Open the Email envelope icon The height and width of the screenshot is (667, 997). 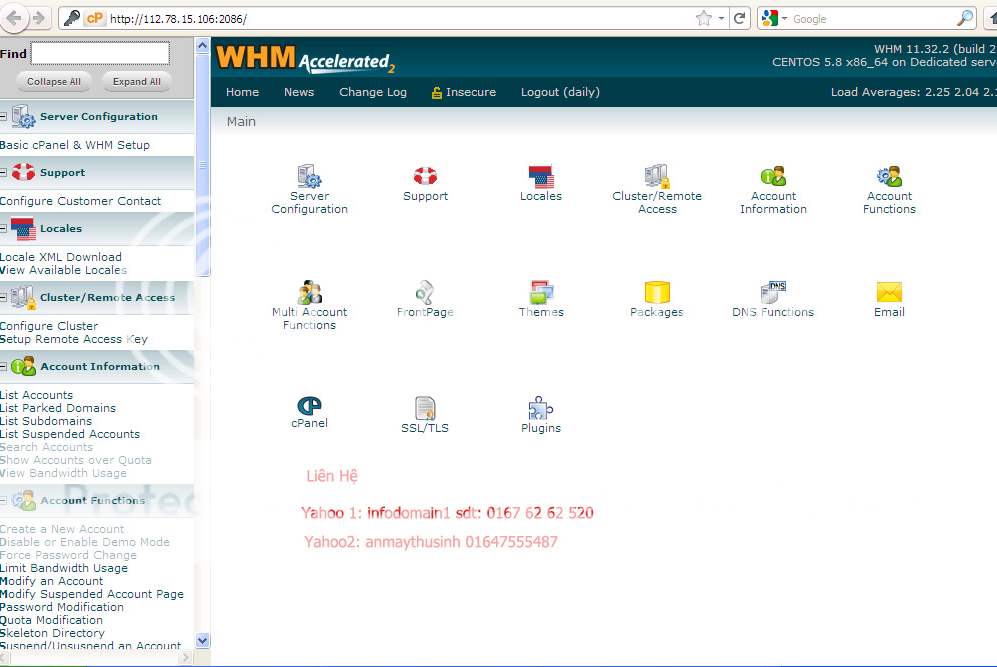click(889, 292)
